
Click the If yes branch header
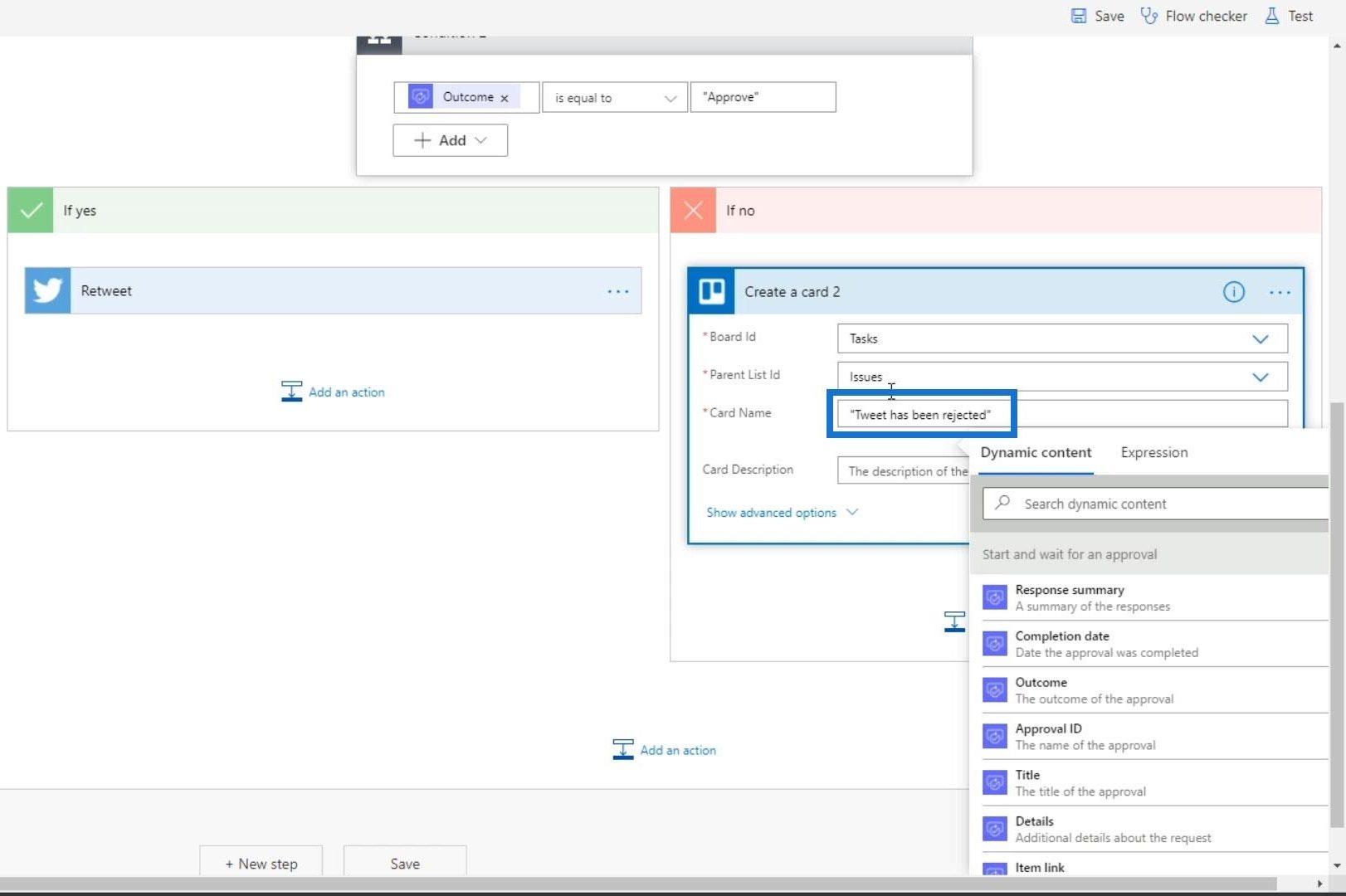tap(333, 210)
